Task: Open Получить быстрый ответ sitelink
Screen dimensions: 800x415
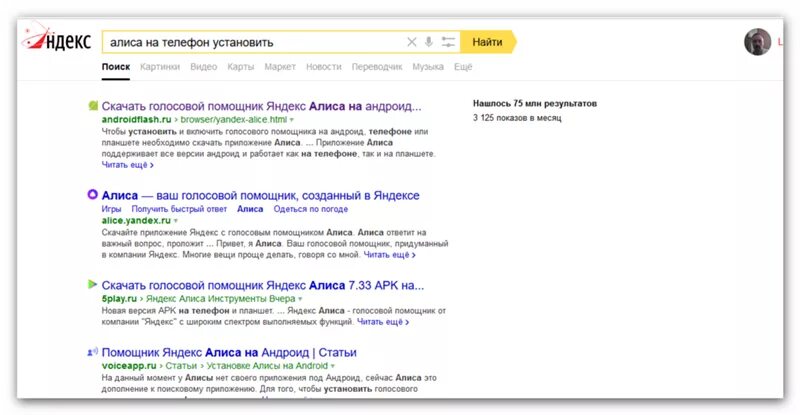Action: (x=179, y=209)
